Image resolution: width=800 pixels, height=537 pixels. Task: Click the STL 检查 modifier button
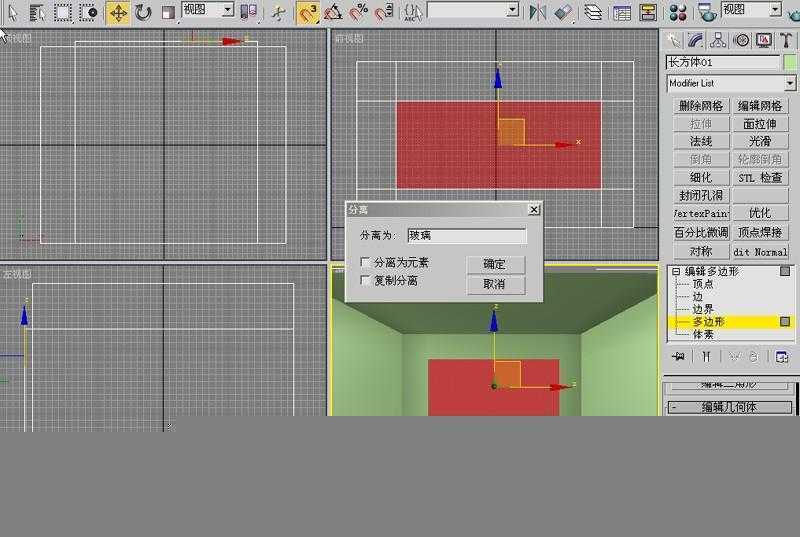(x=760, y=177)
